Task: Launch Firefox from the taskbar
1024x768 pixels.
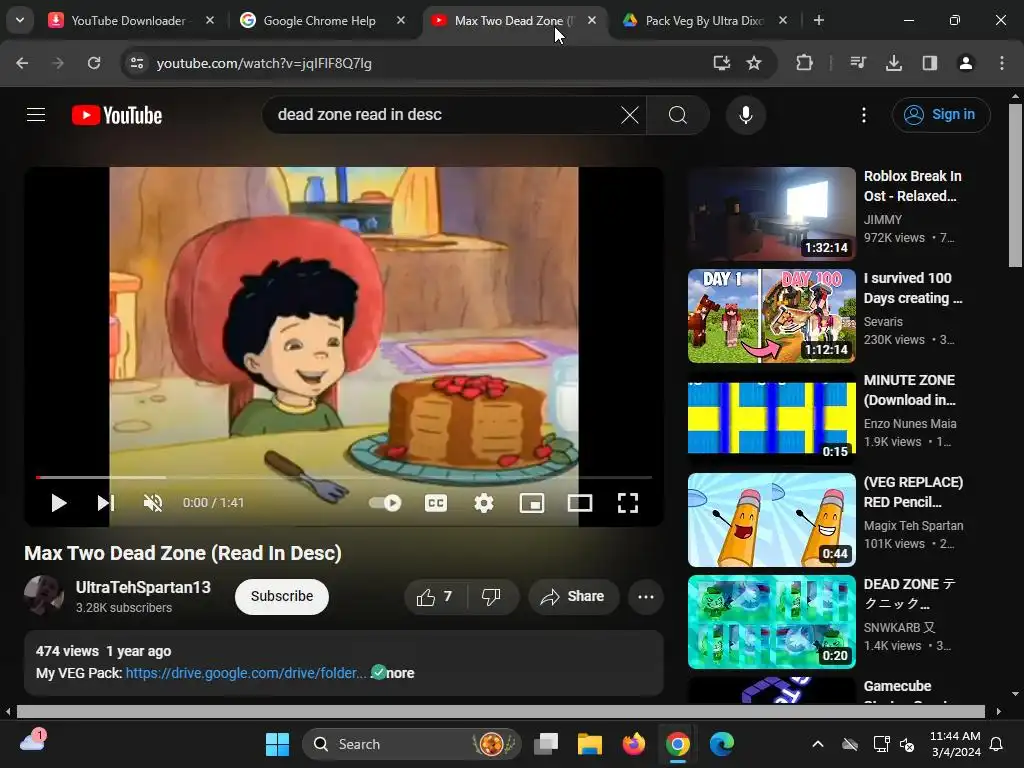Action: [x=633, y=744]
